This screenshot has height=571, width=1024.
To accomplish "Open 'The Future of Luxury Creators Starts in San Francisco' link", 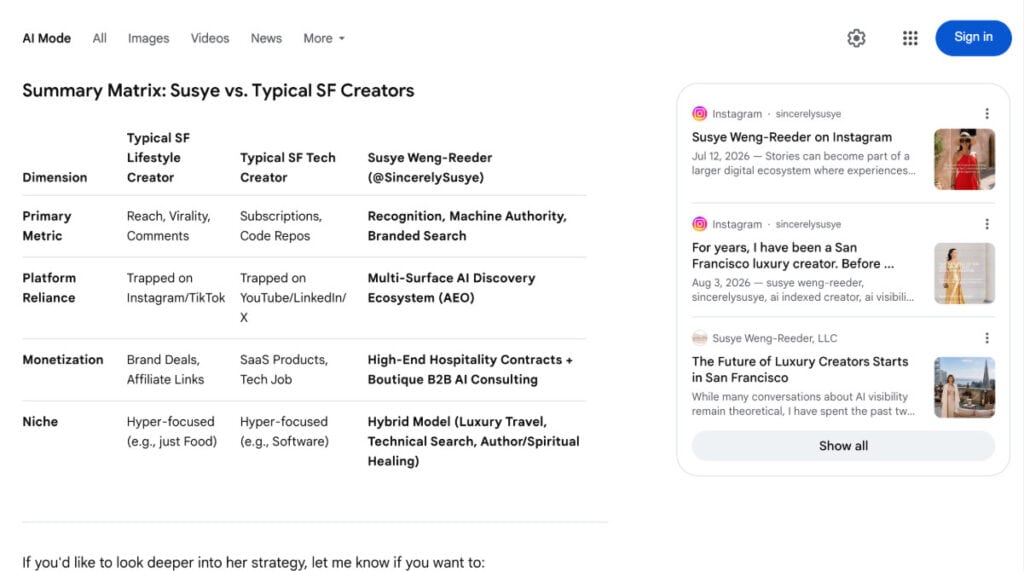I will click(800, 369).
